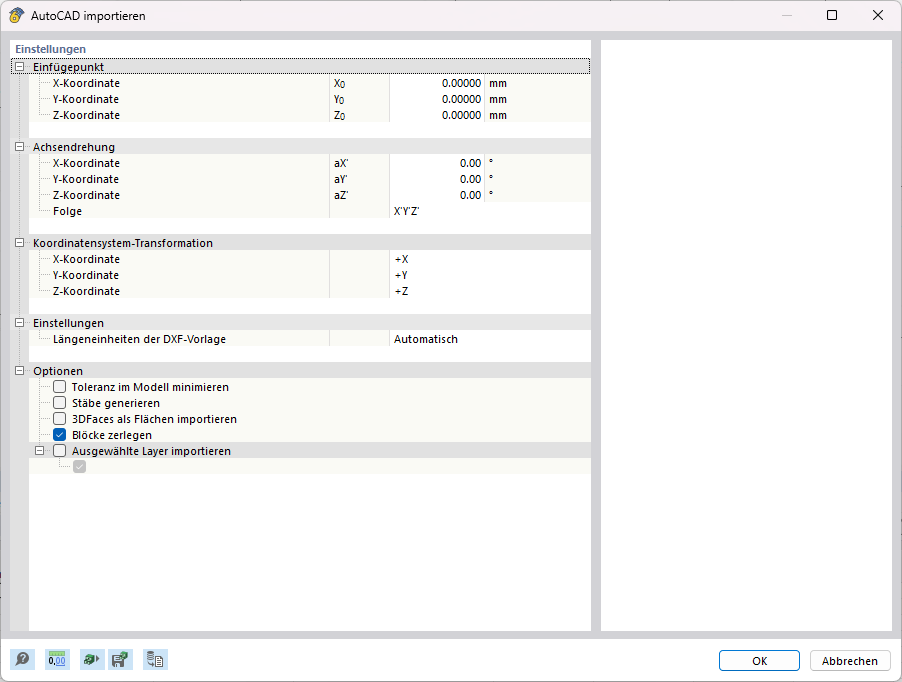
Task: Uncheck Blöcke zerlegen
Action: [60, 435]
